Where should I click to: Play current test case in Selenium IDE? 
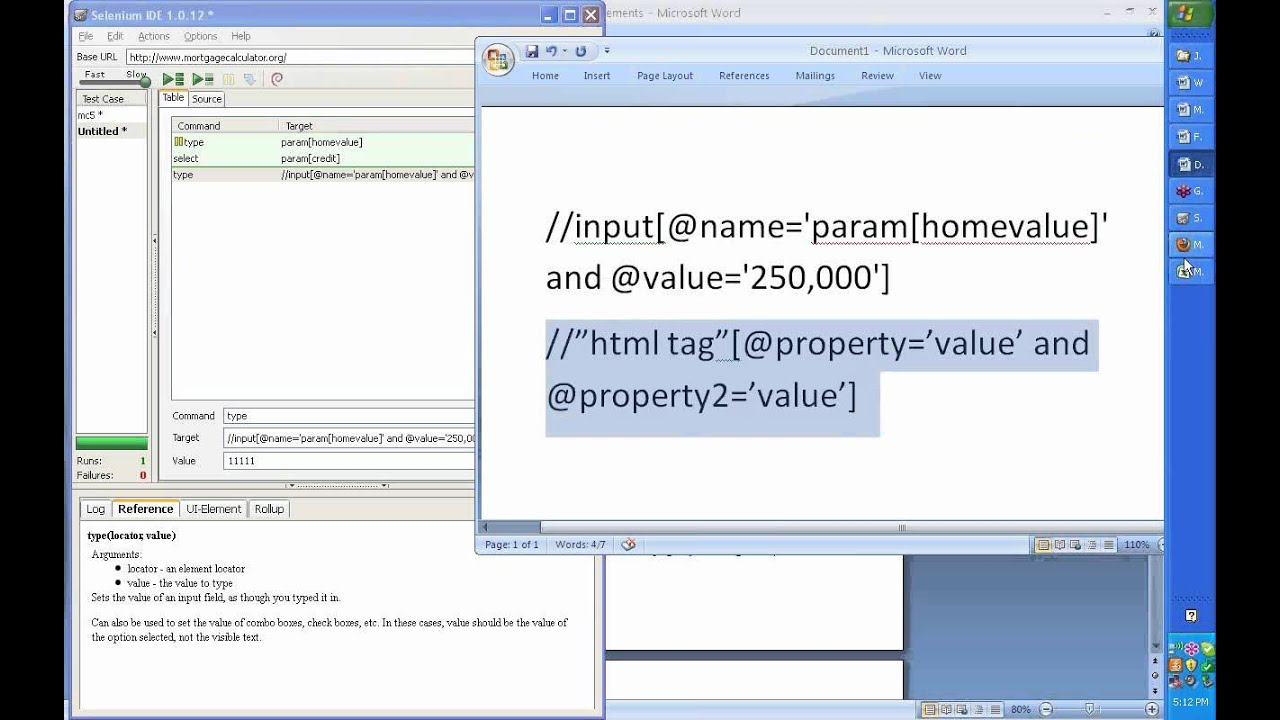[x=203, y=79]
